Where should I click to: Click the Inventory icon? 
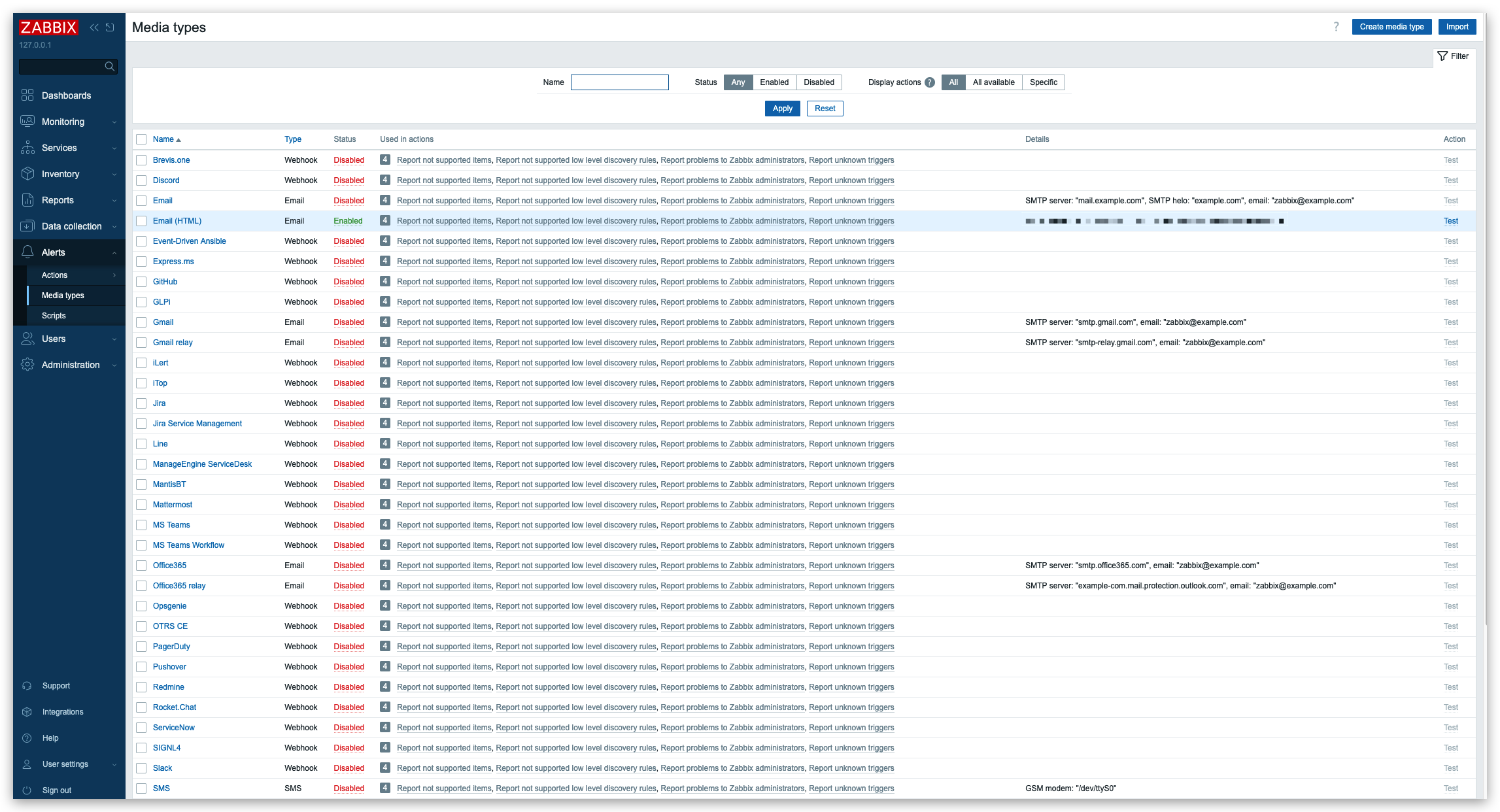tap(27, 174)
